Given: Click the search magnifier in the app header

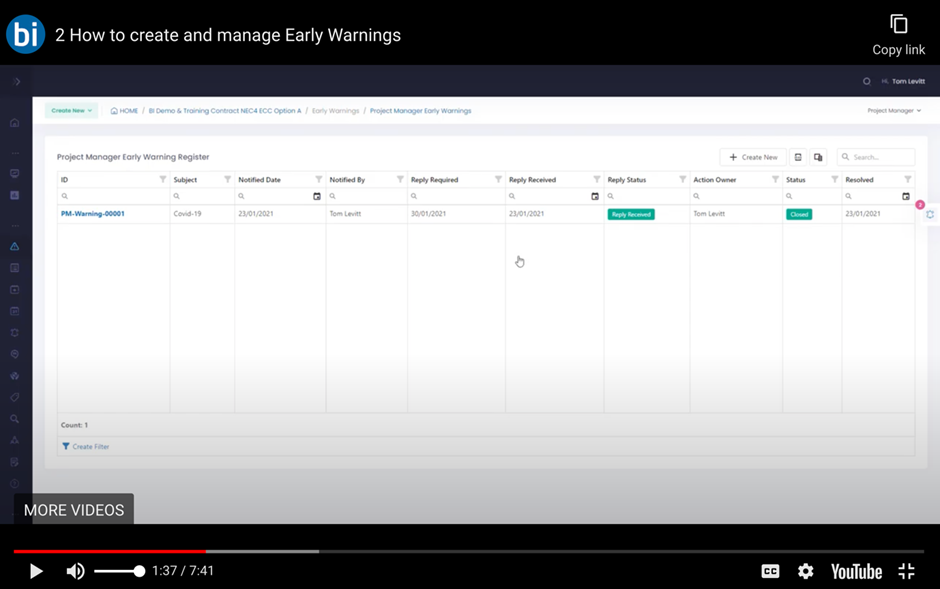Looking at the screenshot, I should click(867, 81).
